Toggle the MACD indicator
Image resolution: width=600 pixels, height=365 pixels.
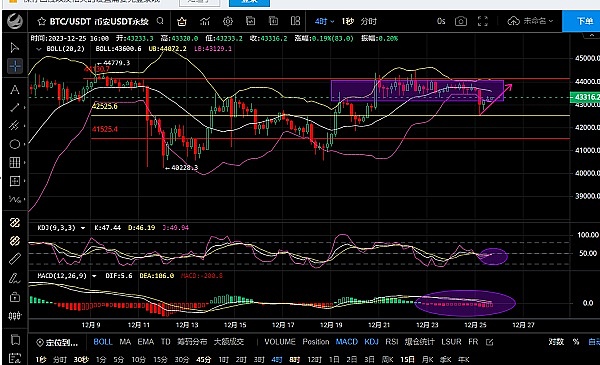pos(347,342)
